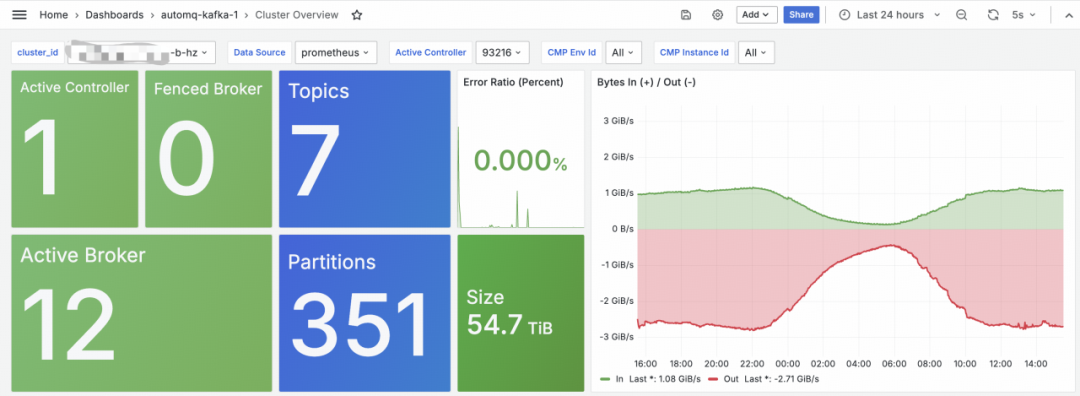This screenshot has height=396, width=1080.
Task: Click the Data Source variable label
Action: point(260,52)
